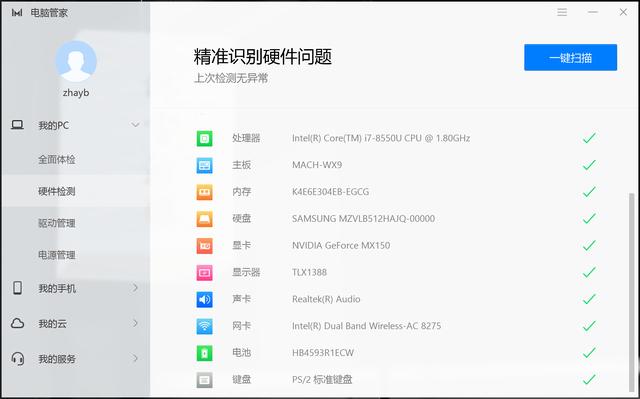Click the 网卡 row label

242,326
